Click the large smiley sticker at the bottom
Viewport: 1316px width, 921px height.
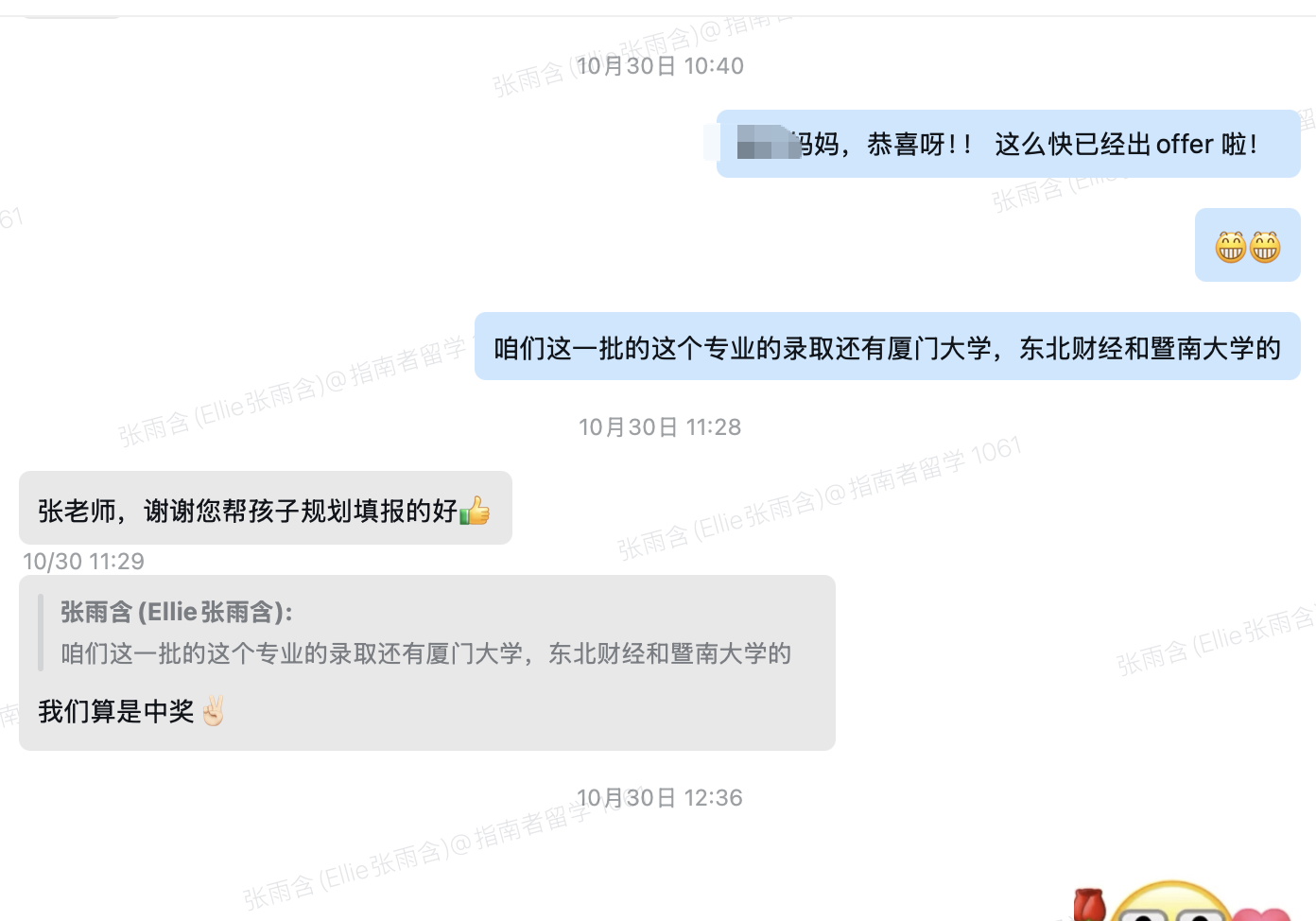tap(1172, 901)
